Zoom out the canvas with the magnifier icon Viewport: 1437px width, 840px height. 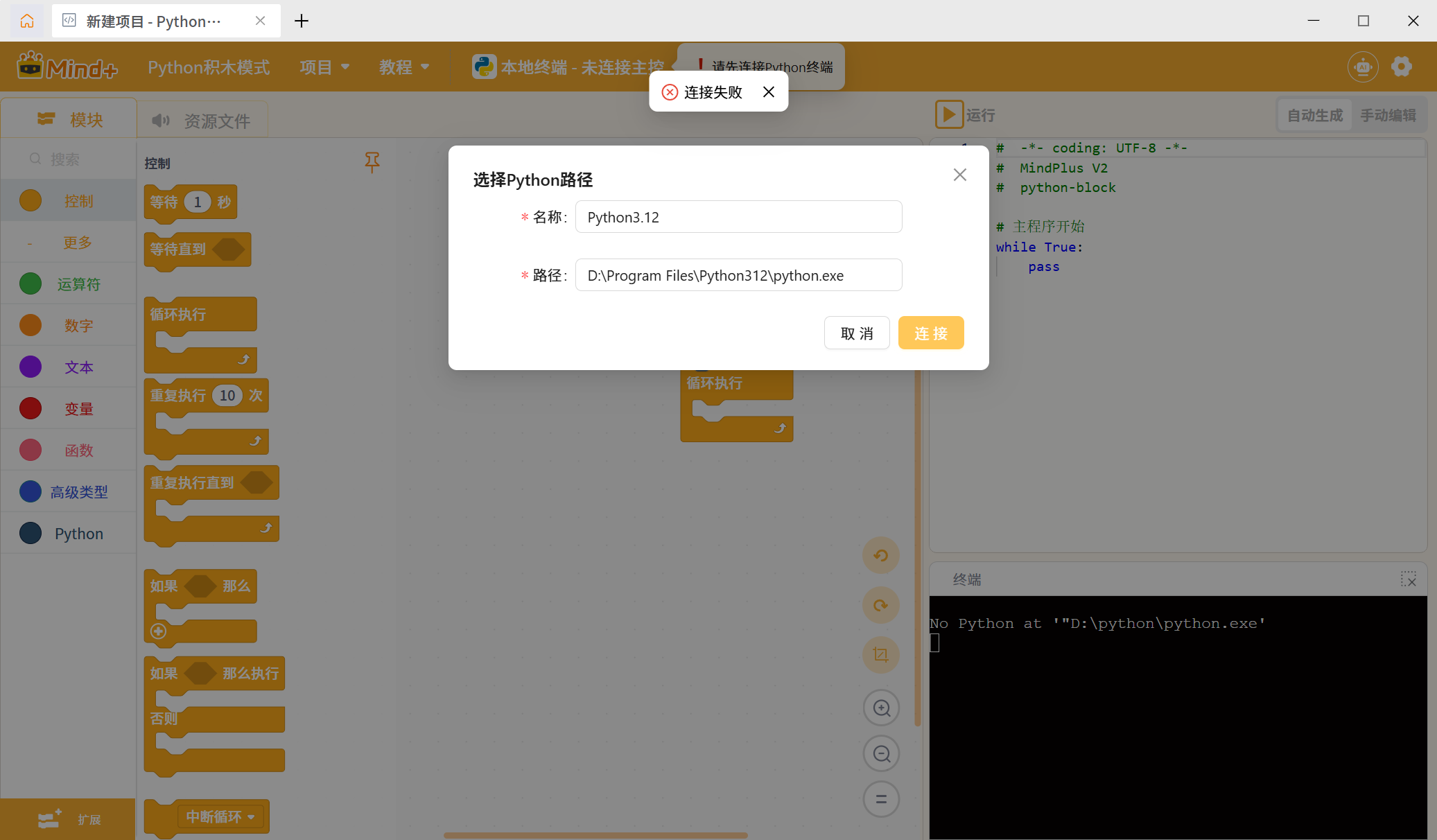[880, 753]
